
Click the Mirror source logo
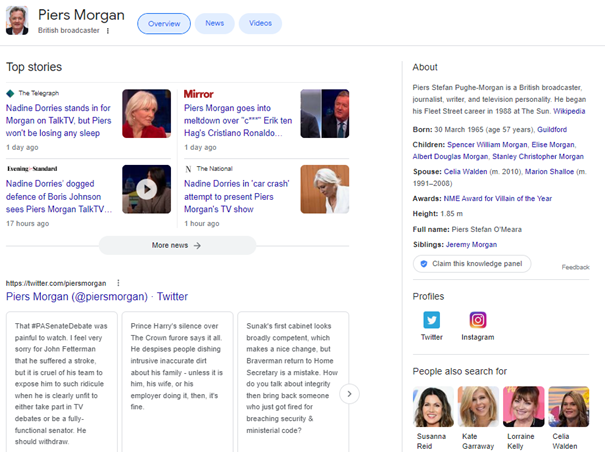click(x=198, y=94)
